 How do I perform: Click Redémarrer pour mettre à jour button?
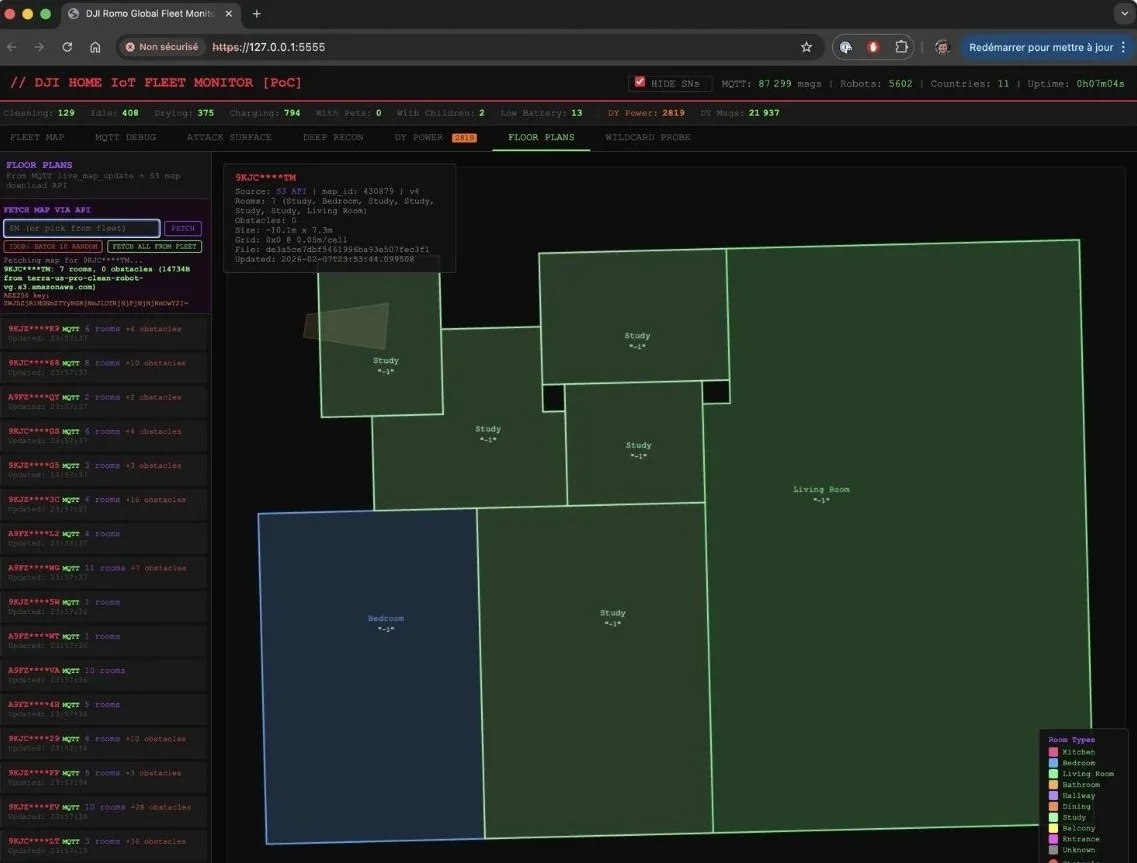pyautogui.click(x=1040, y=47)
